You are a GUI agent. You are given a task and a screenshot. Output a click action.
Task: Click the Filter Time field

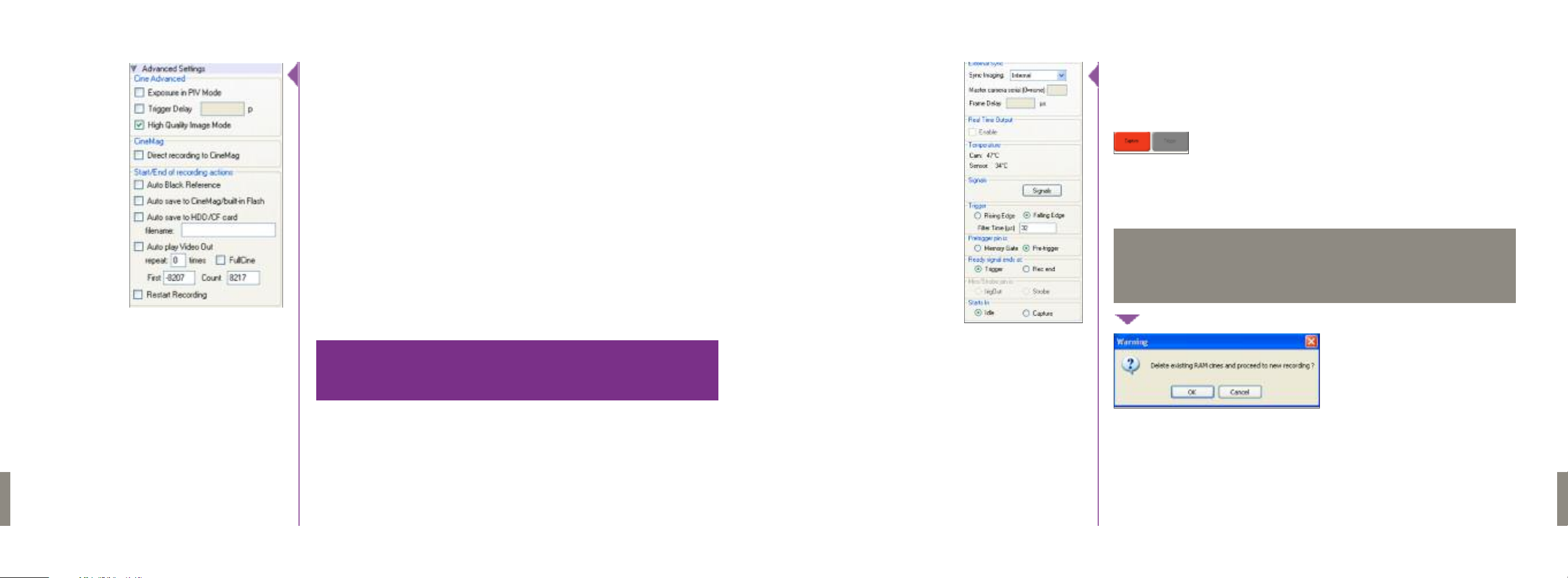pos(1038,228)
